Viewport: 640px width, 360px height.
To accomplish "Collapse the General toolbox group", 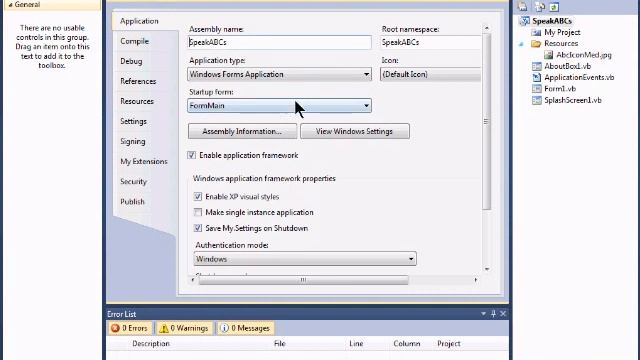I will click(10, 5).
